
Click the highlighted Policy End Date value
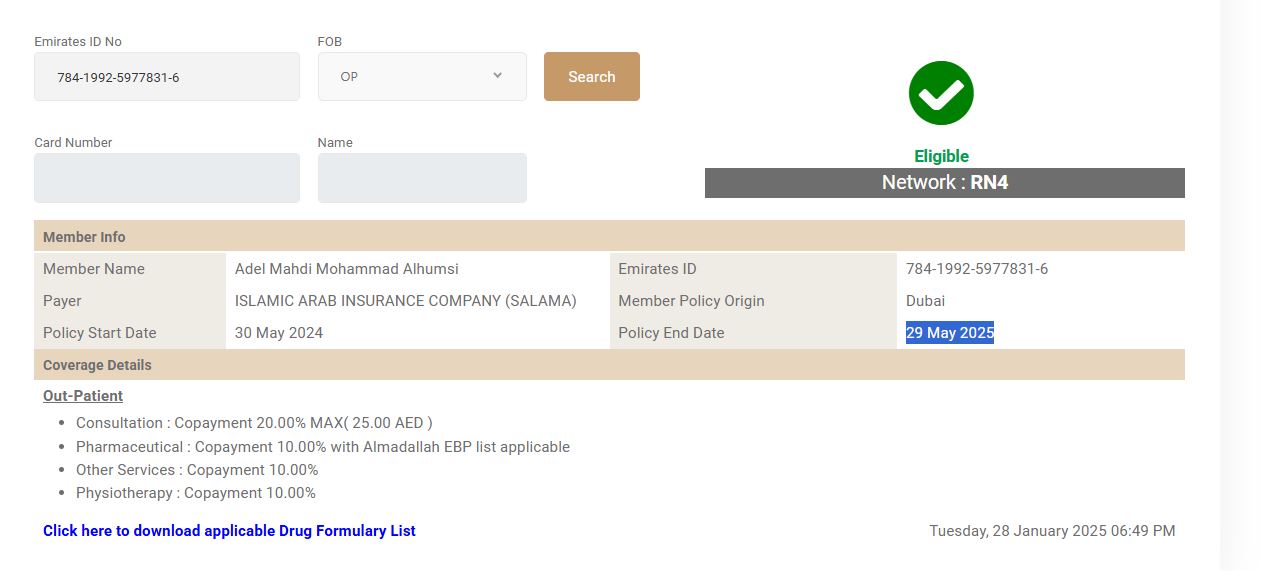click(949, 333)
